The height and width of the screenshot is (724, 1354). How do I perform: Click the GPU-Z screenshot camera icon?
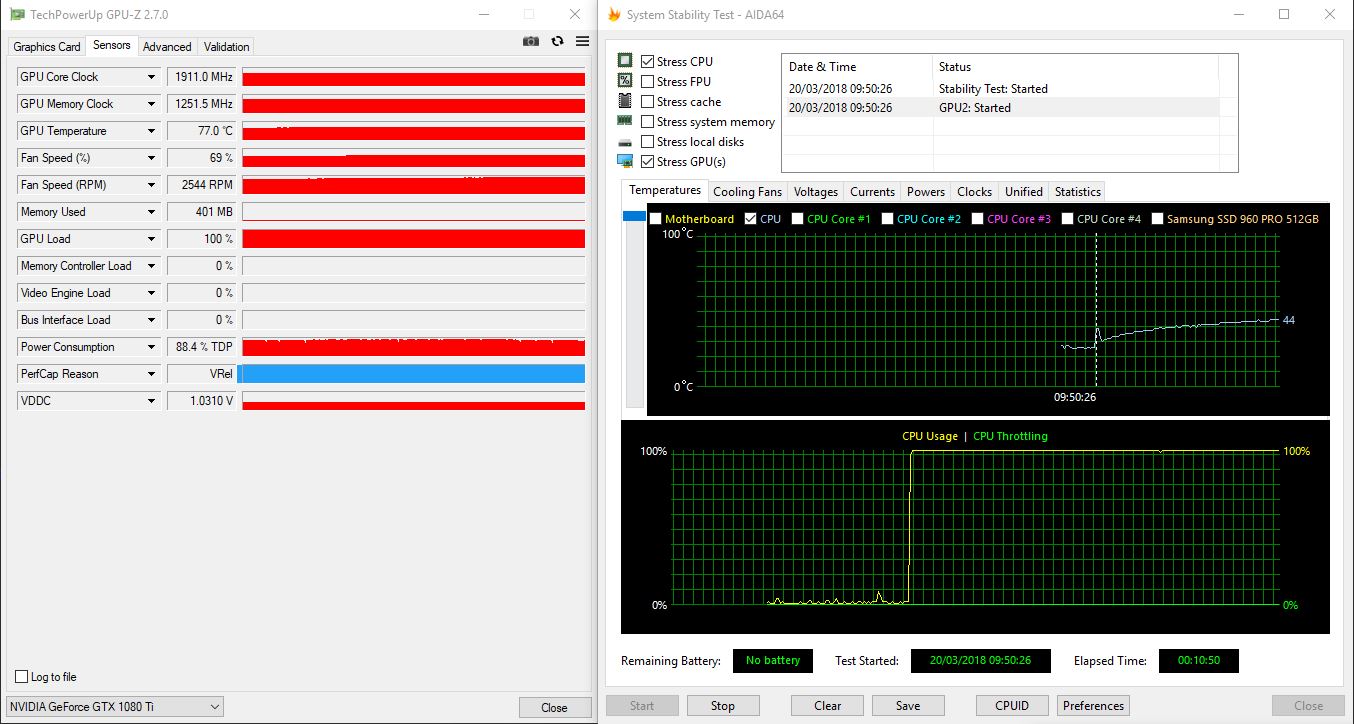click(531, 41)
